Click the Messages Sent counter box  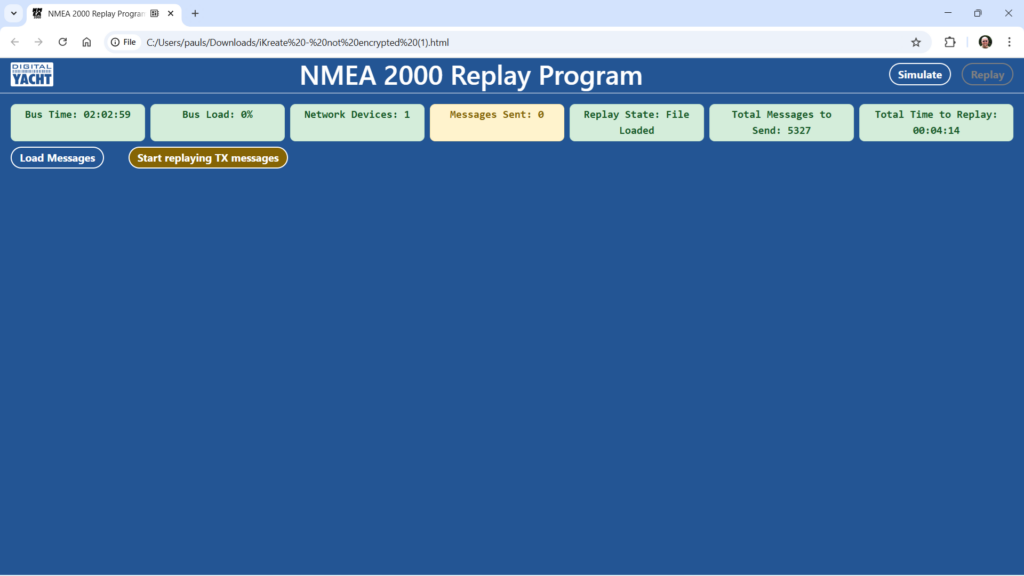pyautogui.click(x=497, y=122)
